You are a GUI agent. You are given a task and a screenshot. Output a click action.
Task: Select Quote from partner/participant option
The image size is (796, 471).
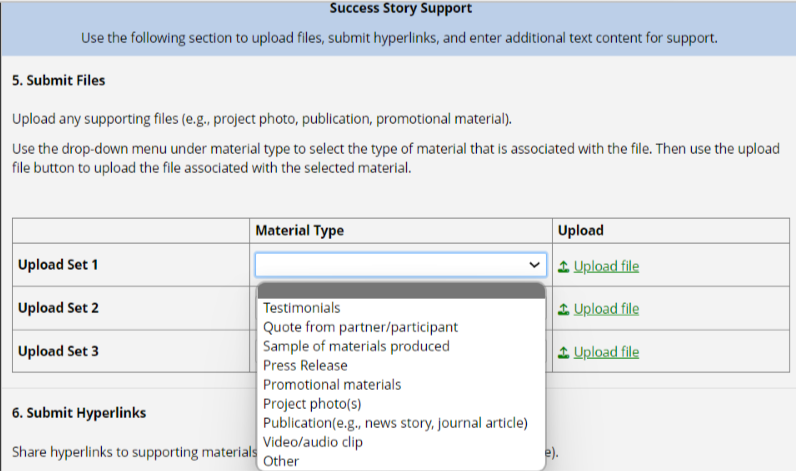coord(360,327)
